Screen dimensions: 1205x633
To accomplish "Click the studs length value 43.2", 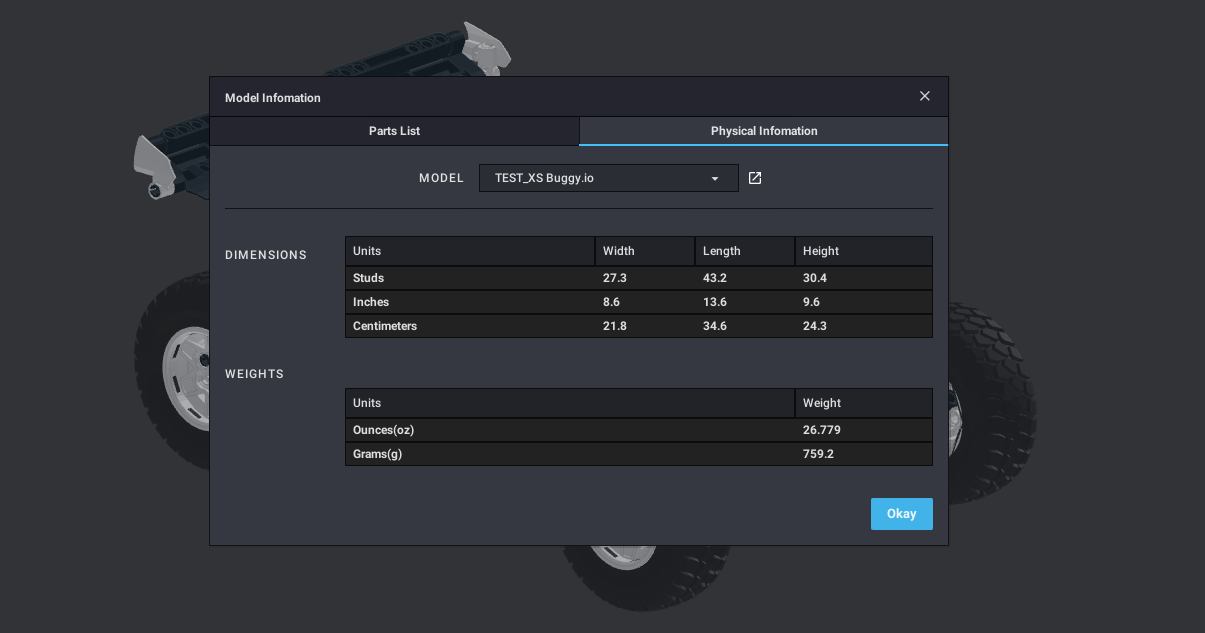I will [715, 278].
